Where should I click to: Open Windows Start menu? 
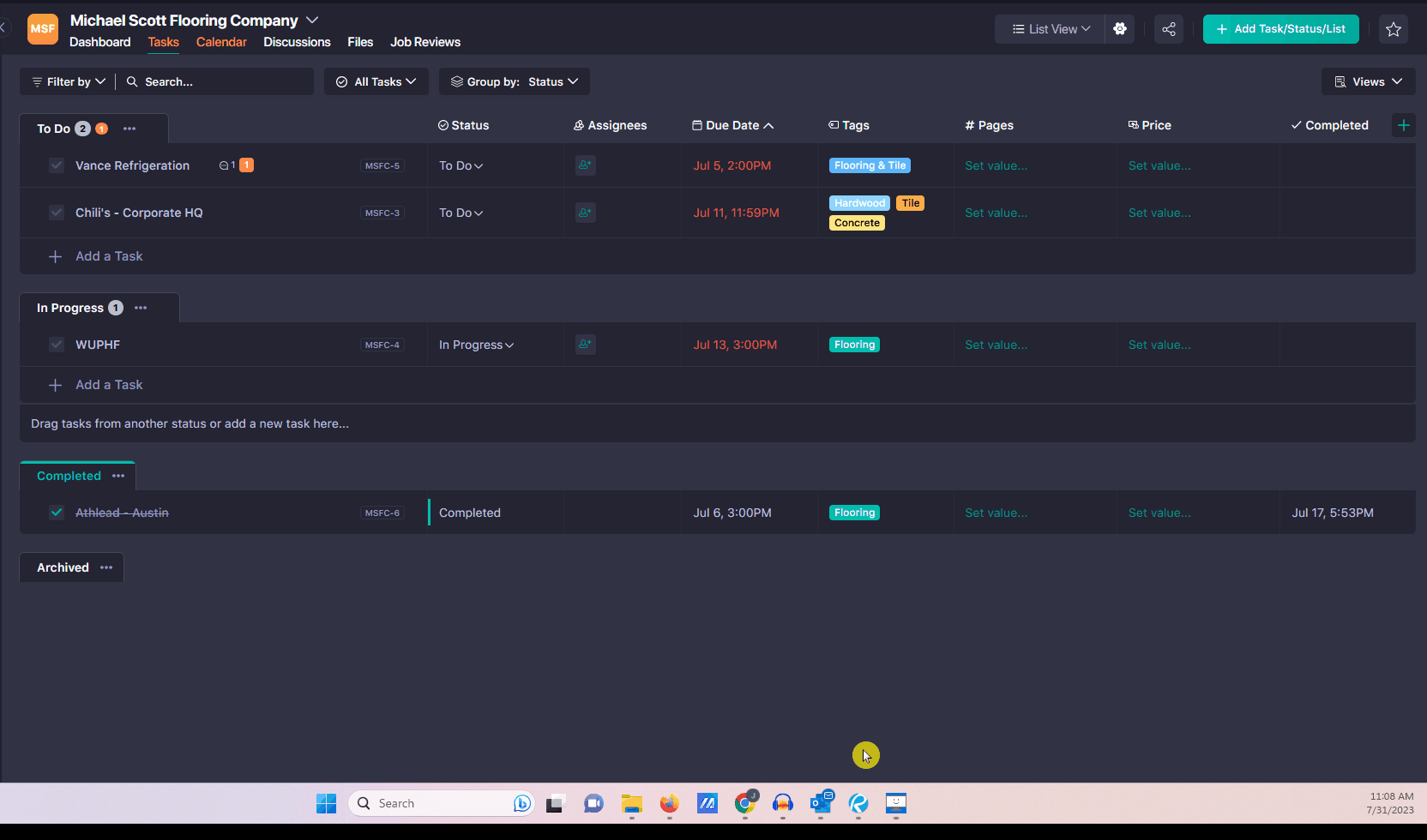coord(327,803)
